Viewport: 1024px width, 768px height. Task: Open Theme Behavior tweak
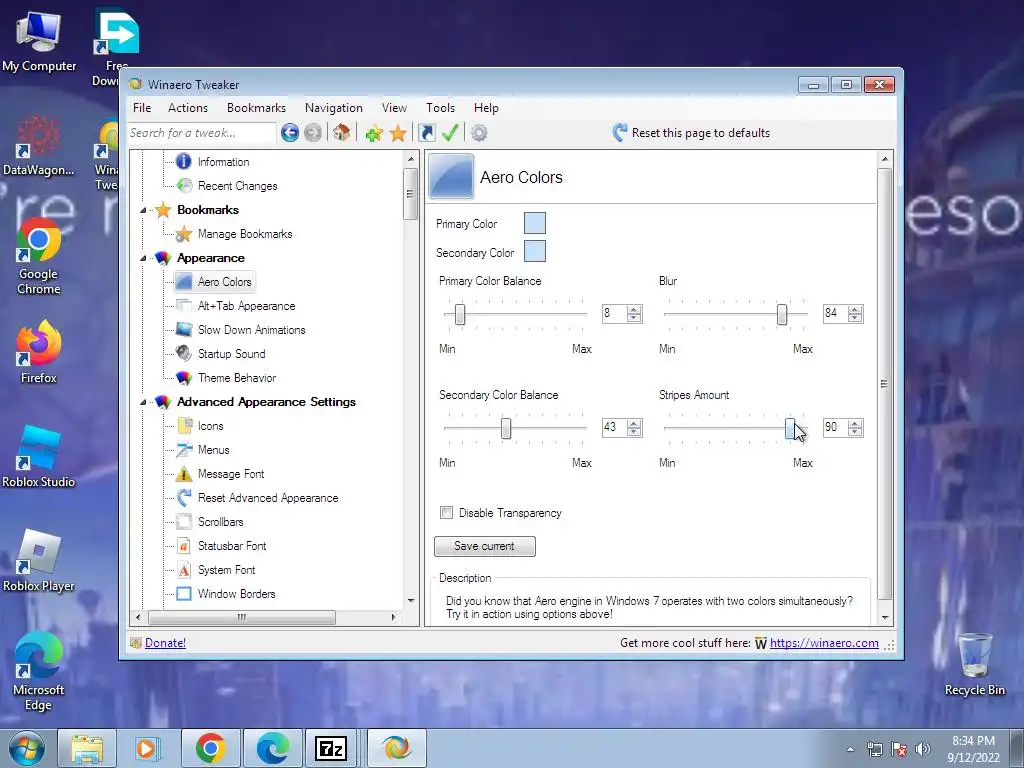[x=236, y=377]
